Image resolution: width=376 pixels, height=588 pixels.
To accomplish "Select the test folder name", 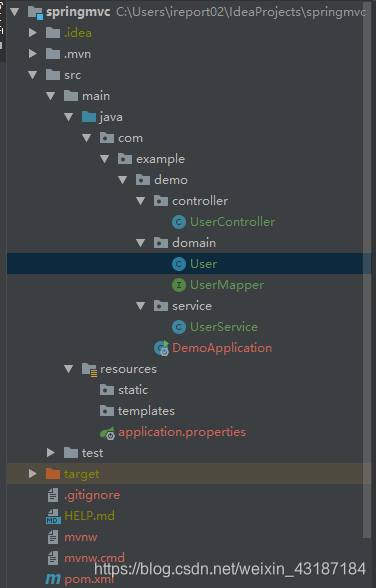I will click(x=92, y=453).
